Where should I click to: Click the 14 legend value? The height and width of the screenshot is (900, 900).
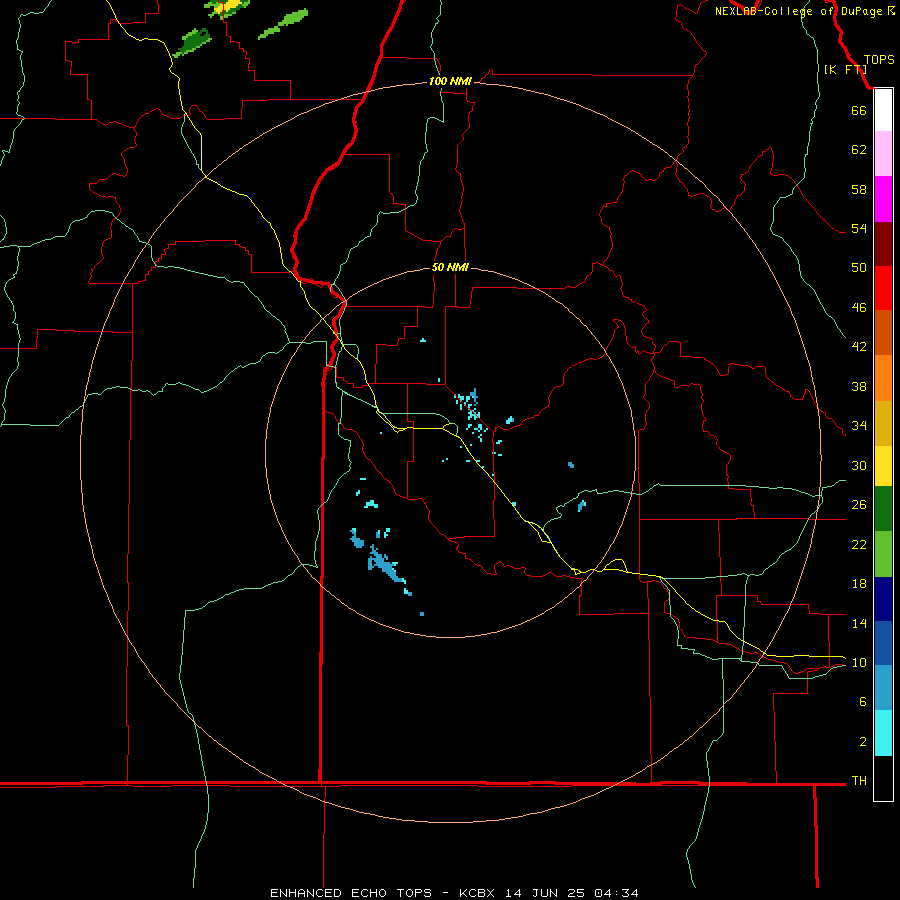pyautogui.click(x=859, y=623)
